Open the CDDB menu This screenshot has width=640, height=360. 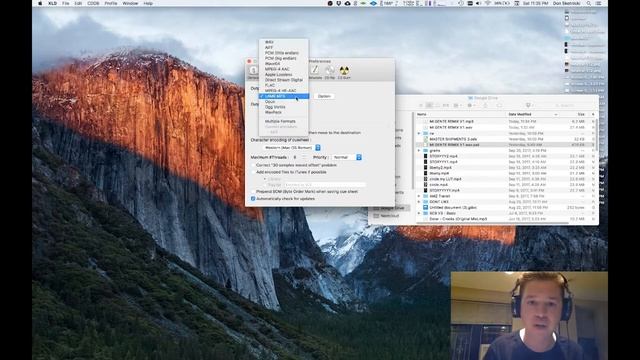pos(93,3)
